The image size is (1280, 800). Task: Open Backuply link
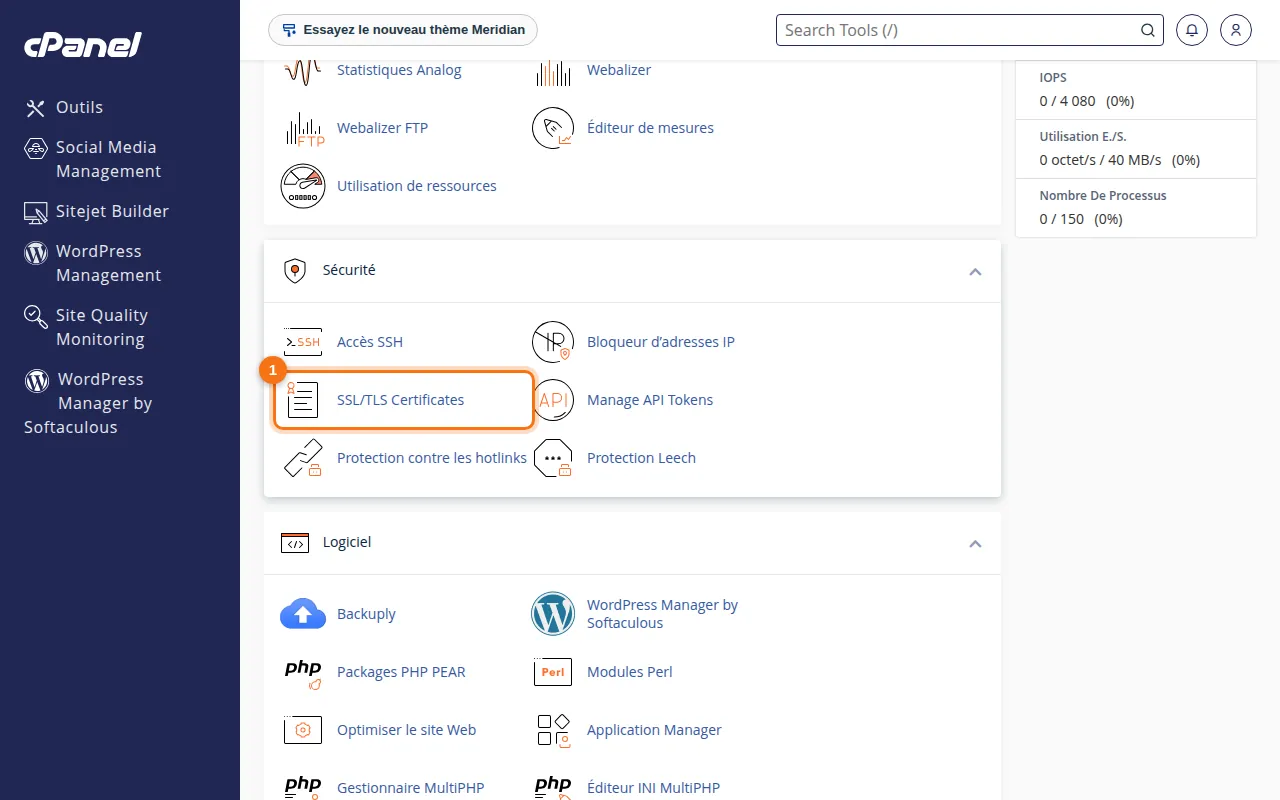coord(366,614)
